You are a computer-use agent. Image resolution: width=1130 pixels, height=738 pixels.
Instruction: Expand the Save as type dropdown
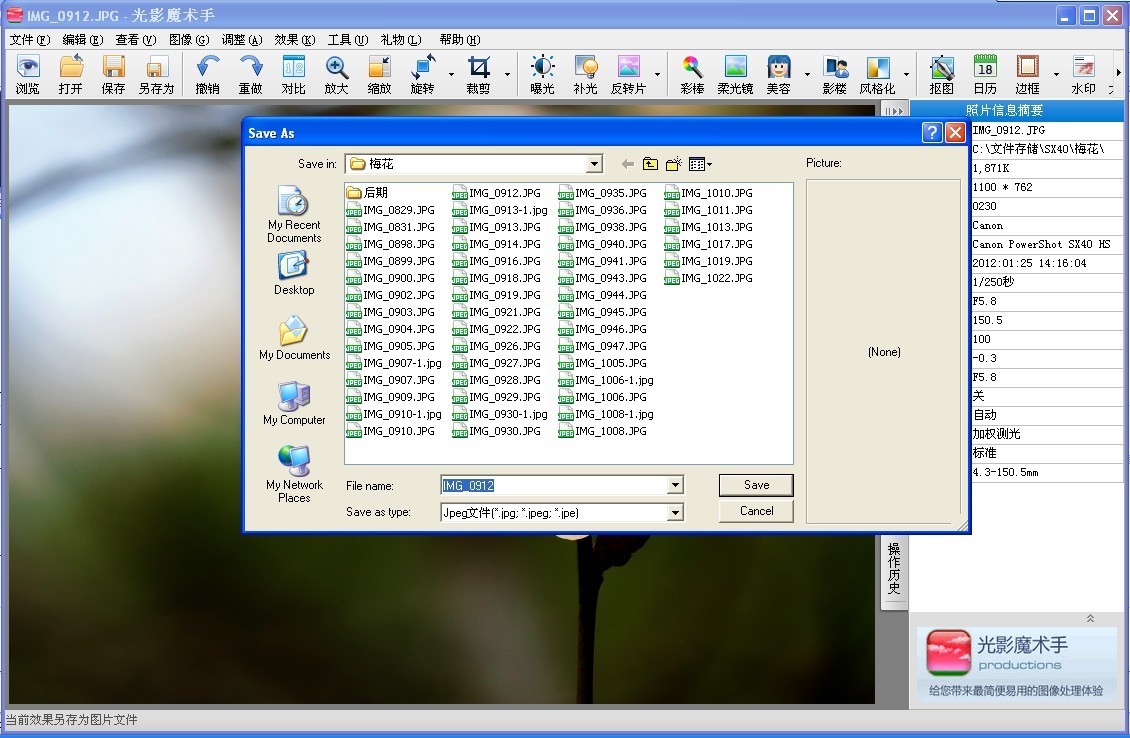point(676,513)
